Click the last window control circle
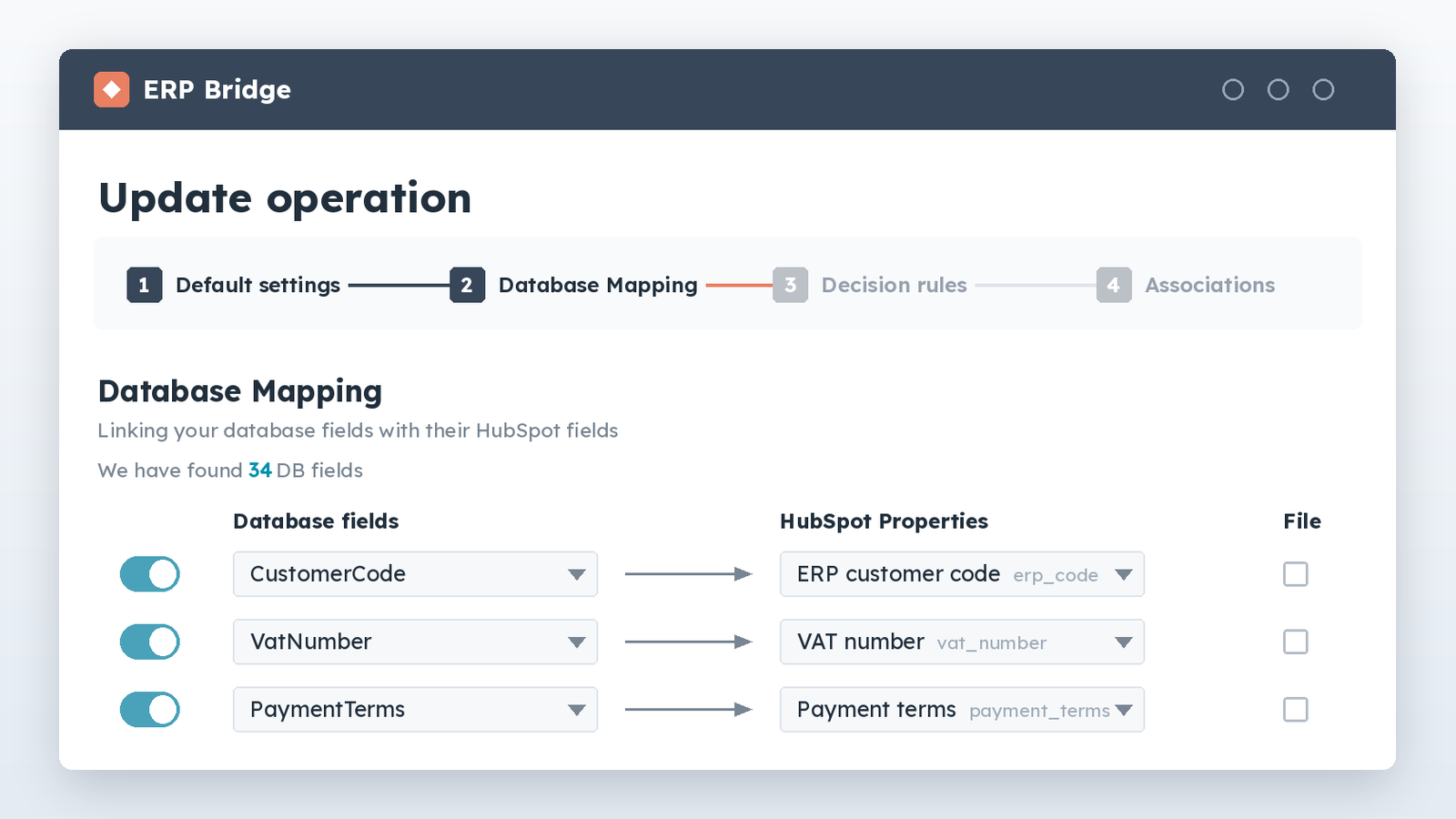This screenshot has width=1456, height=819. click(x=1323, y=89)
